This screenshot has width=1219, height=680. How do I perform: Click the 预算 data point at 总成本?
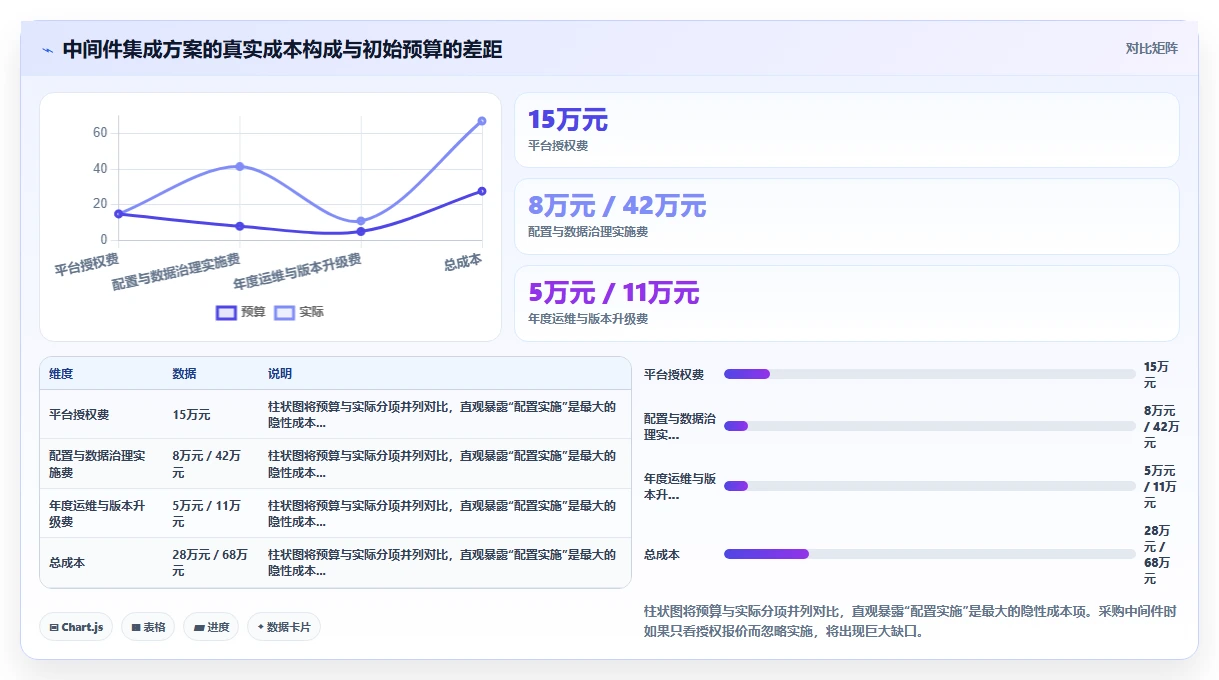point(482,191)
